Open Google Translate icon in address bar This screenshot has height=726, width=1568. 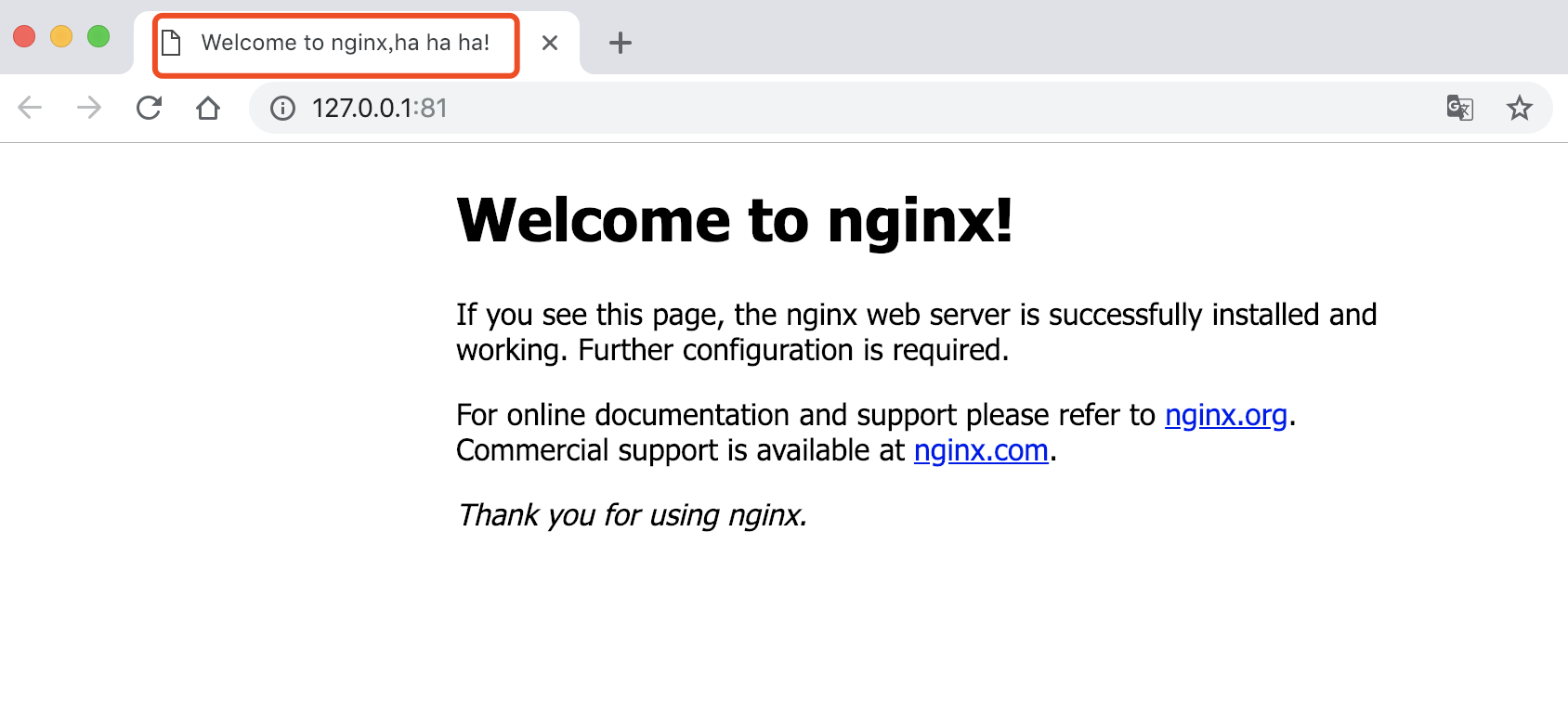tap(1459, 108)
